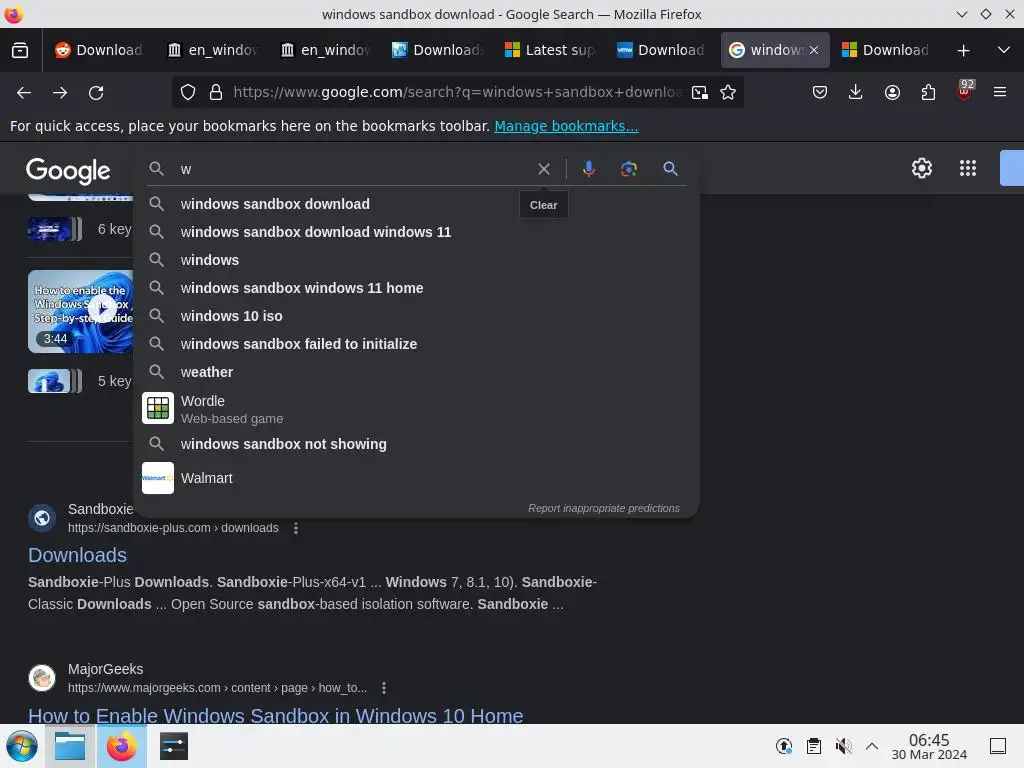Select Walmart suggestion
Image resolution: width=1024 pixels, height=768 pixels.
coord(416,478)
